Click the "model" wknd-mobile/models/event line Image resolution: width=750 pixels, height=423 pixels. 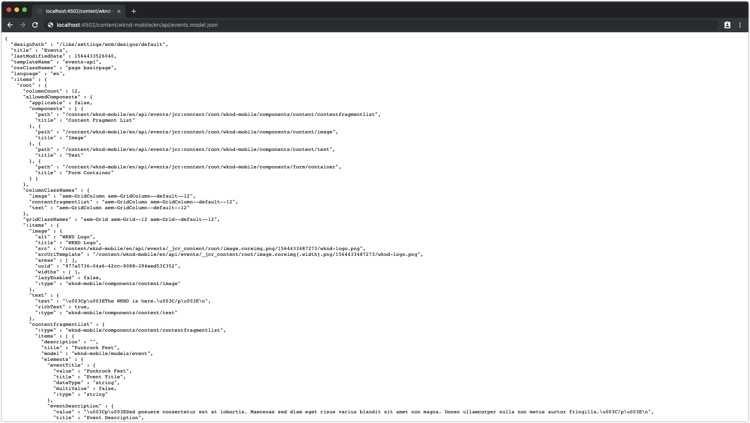pyautogui.click(x=97, y=354)
